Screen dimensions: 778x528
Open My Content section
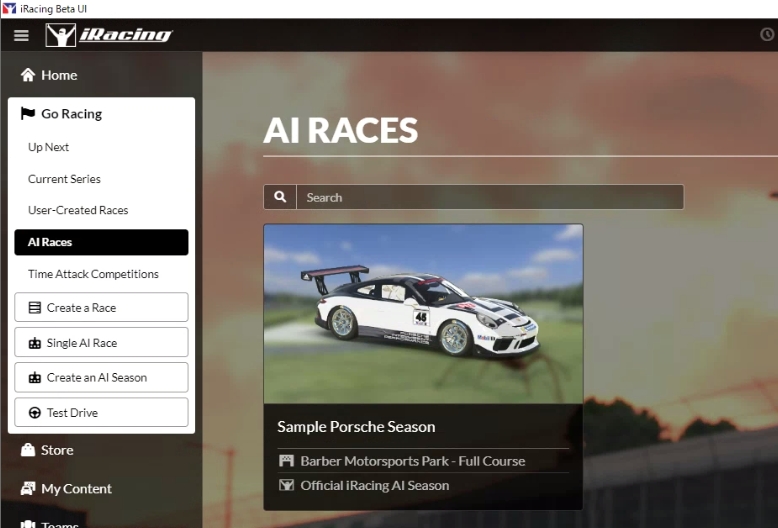tap(66, 489)
